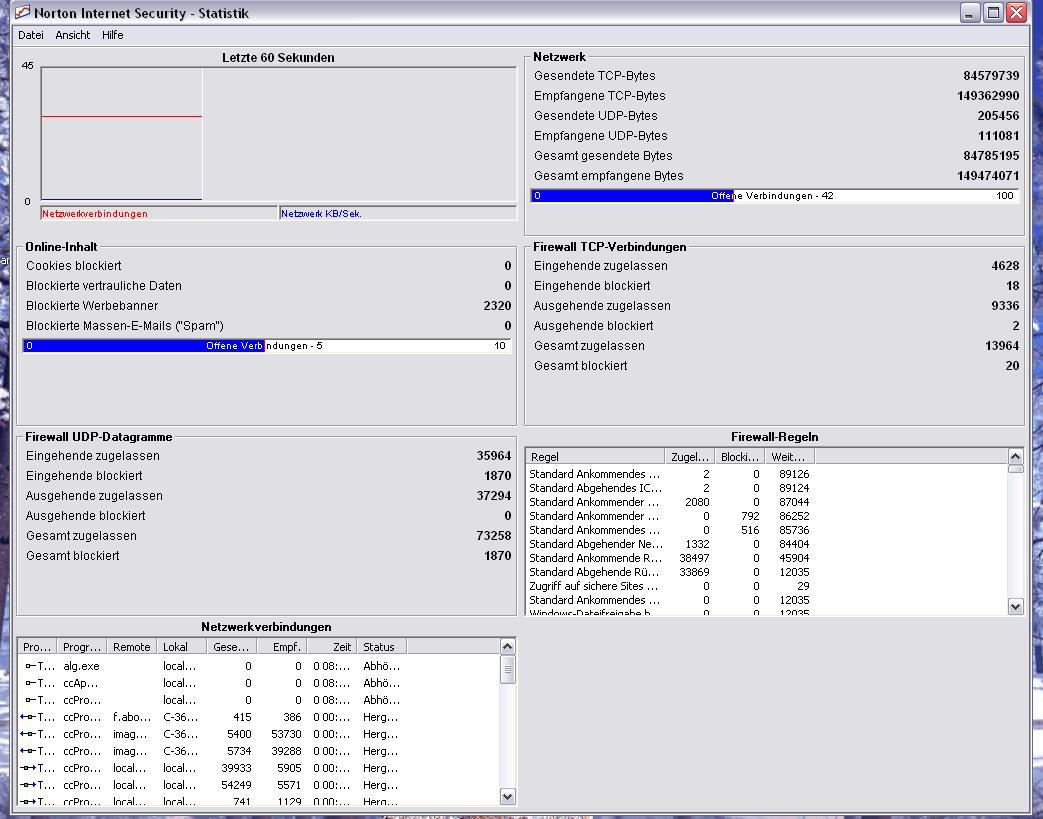Image resolution: width=1043 pixels, height=819 pixels.
Task: Click the Gesamt empfangene Bytes value 149474071
Action: 988,176
